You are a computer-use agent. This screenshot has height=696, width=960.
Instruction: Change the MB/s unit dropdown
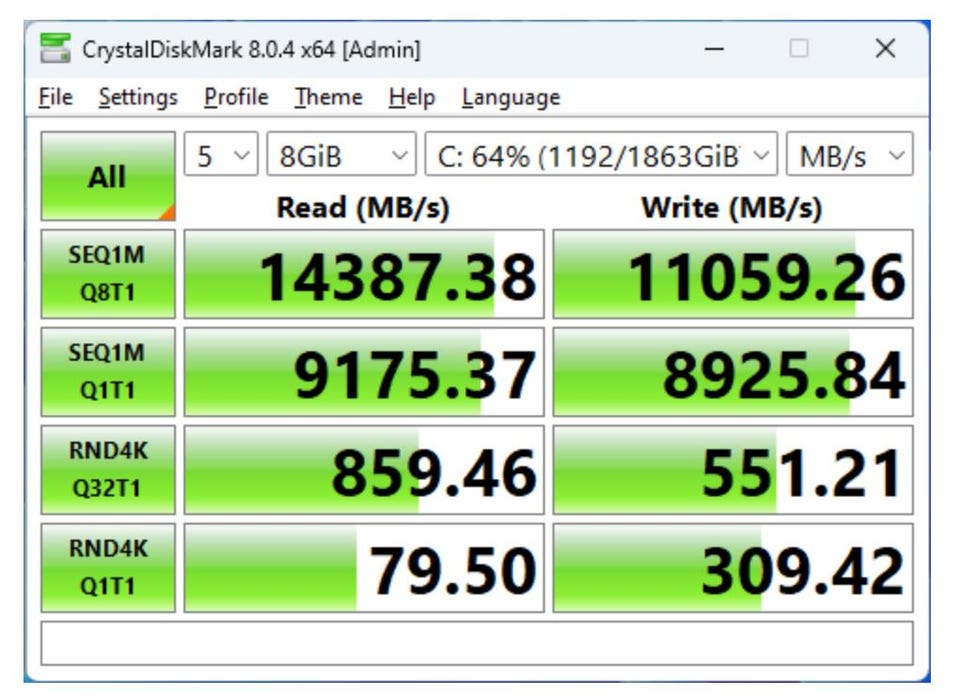pyautogui.click(x=850, y=154)
